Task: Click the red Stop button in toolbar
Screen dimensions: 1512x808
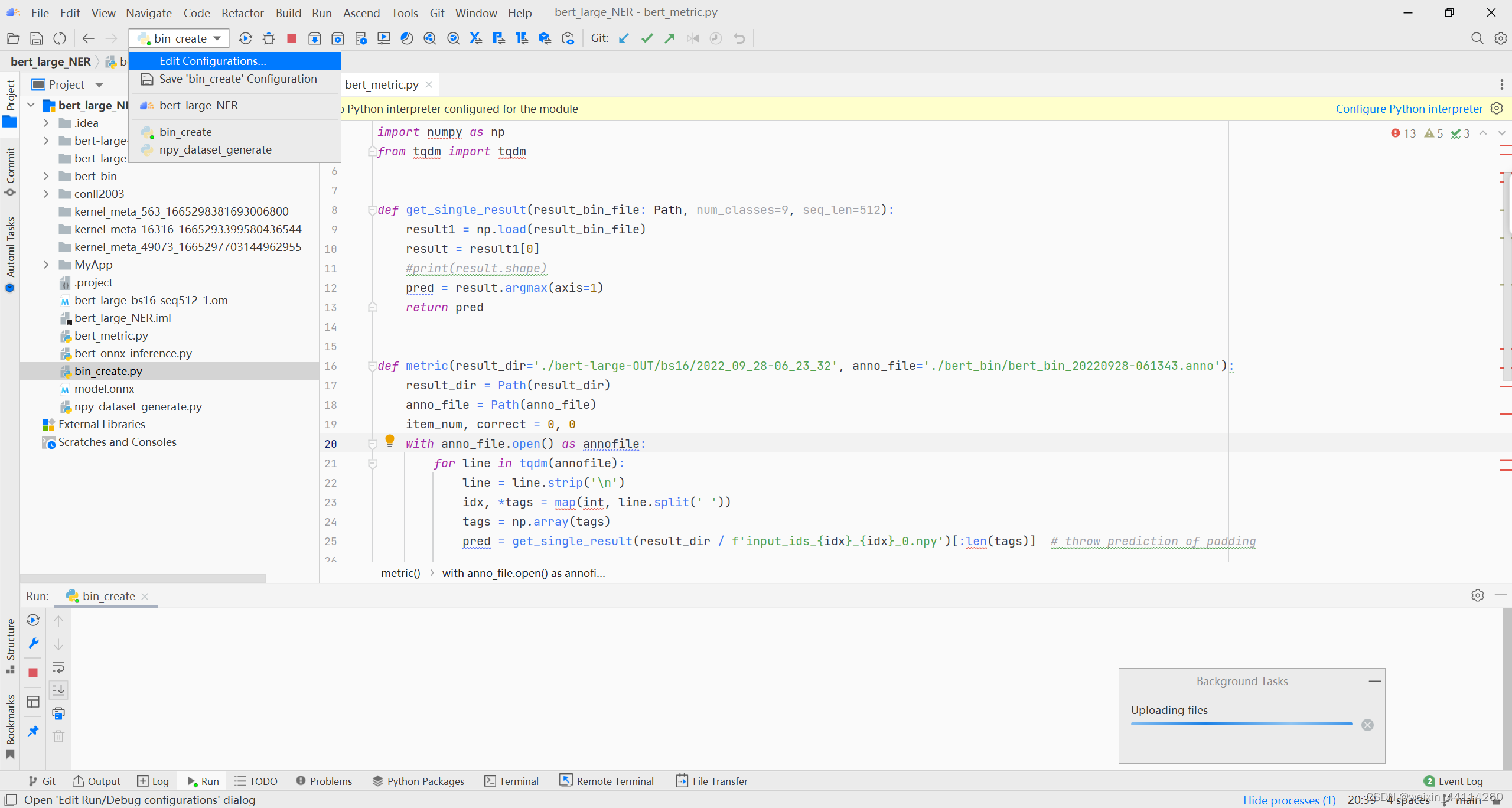Action: 291,38
